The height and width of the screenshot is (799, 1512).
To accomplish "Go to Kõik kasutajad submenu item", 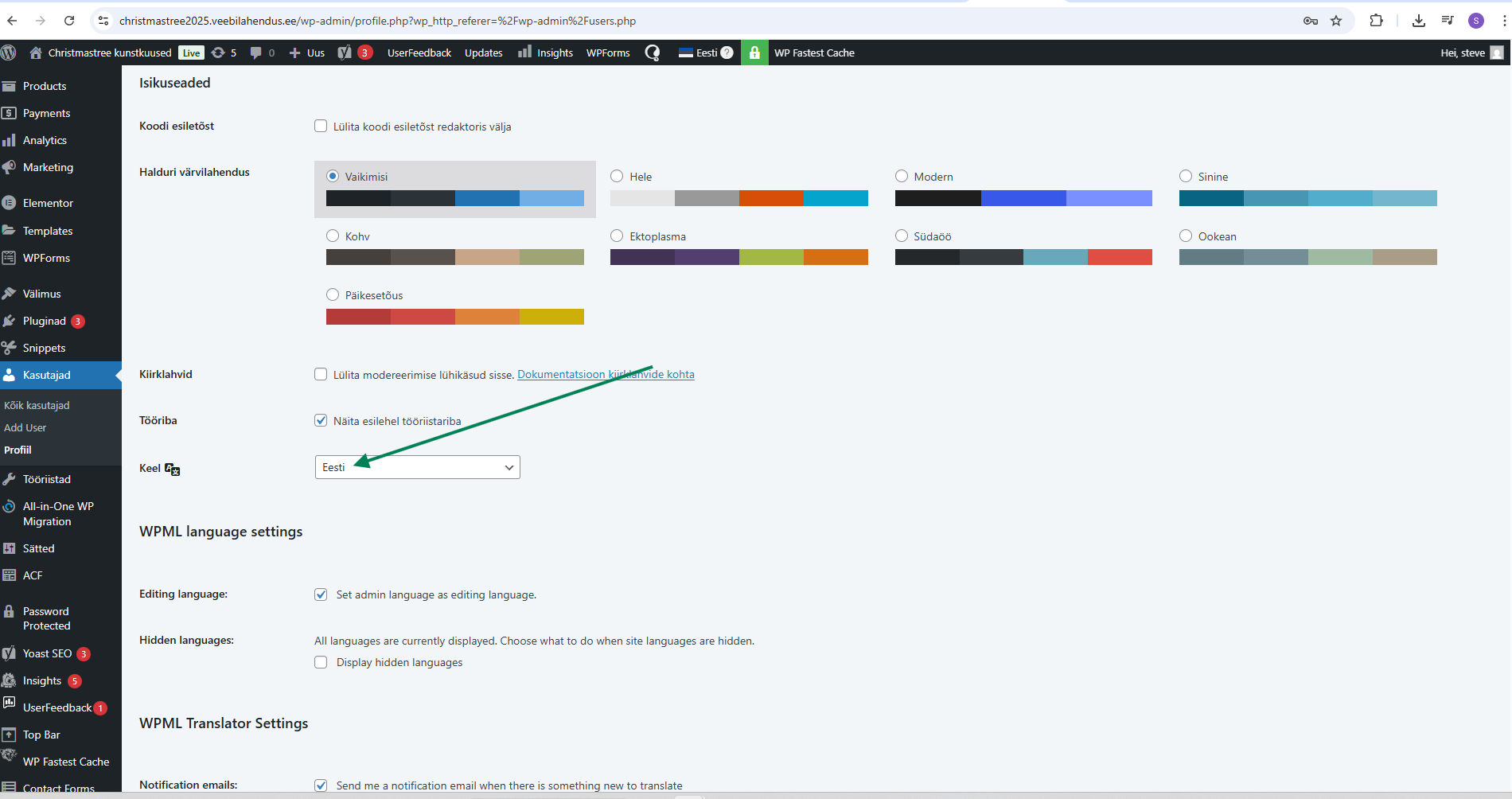I will tap(37, 405).
